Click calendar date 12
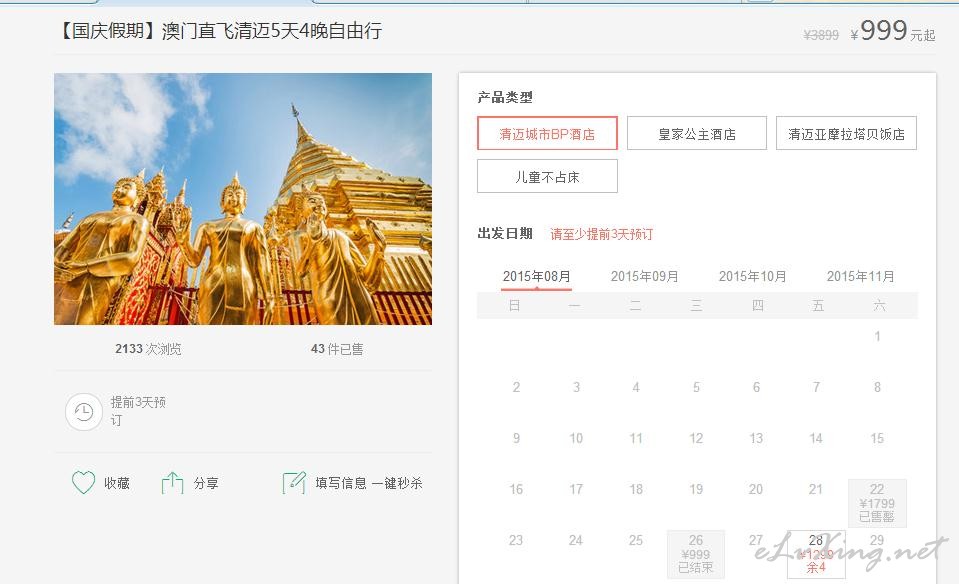Screen dimensions: 959x584 click(696, 438)
